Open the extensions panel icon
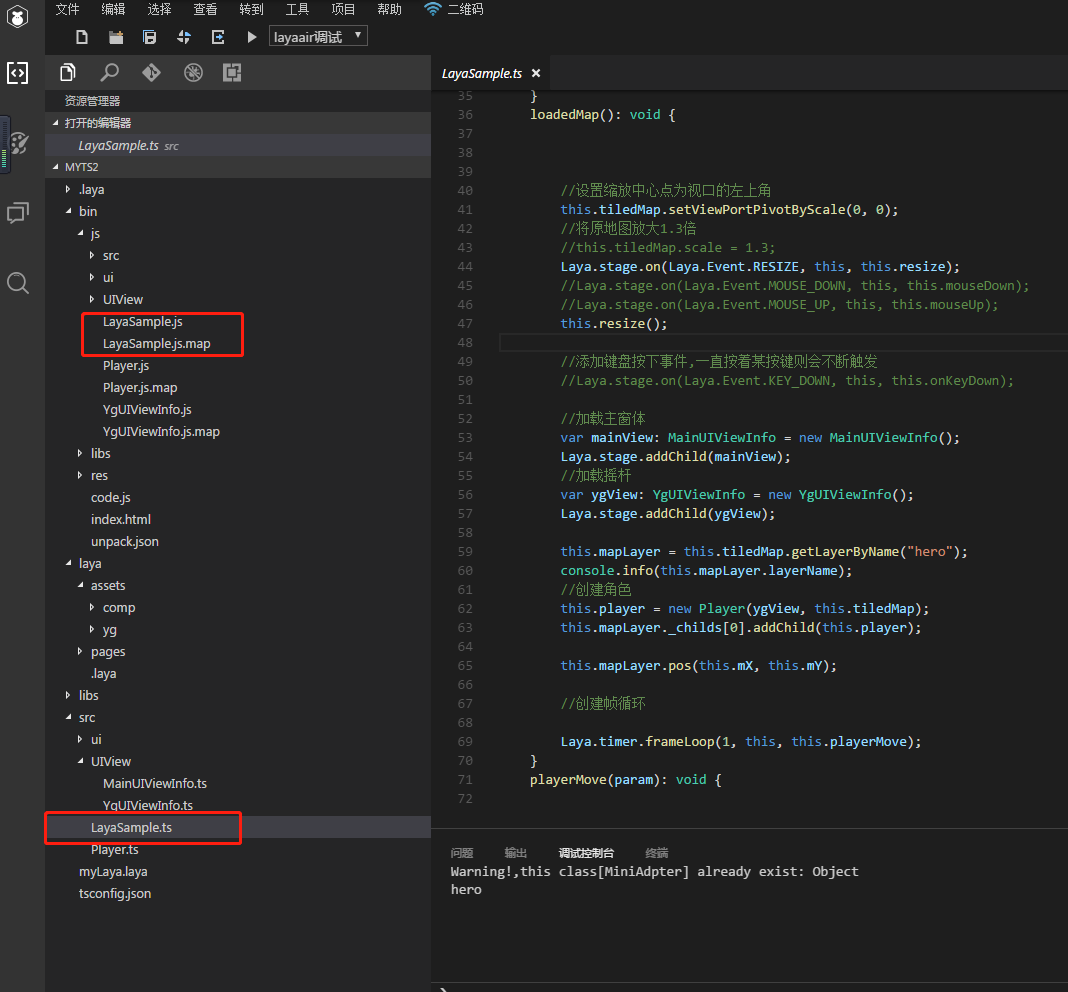Screen dimensions: 1068x992 click(x=232, y=73)
